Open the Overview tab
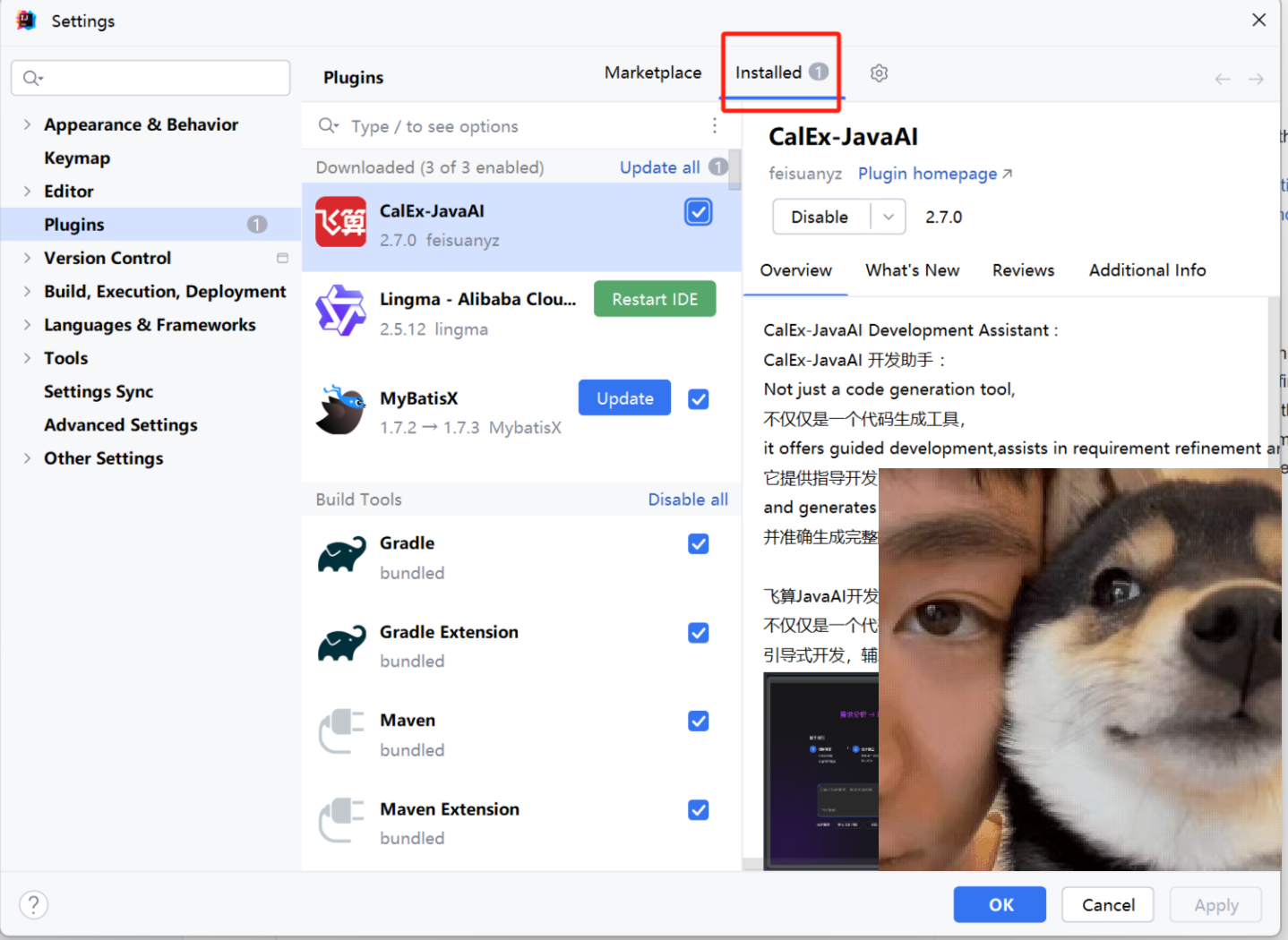1288x940 pixels. (795, 270)
